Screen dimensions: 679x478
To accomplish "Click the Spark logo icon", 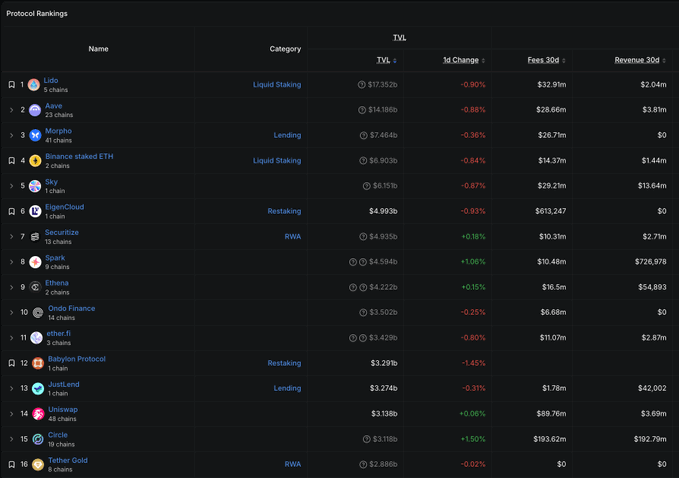I will [35, 262].
